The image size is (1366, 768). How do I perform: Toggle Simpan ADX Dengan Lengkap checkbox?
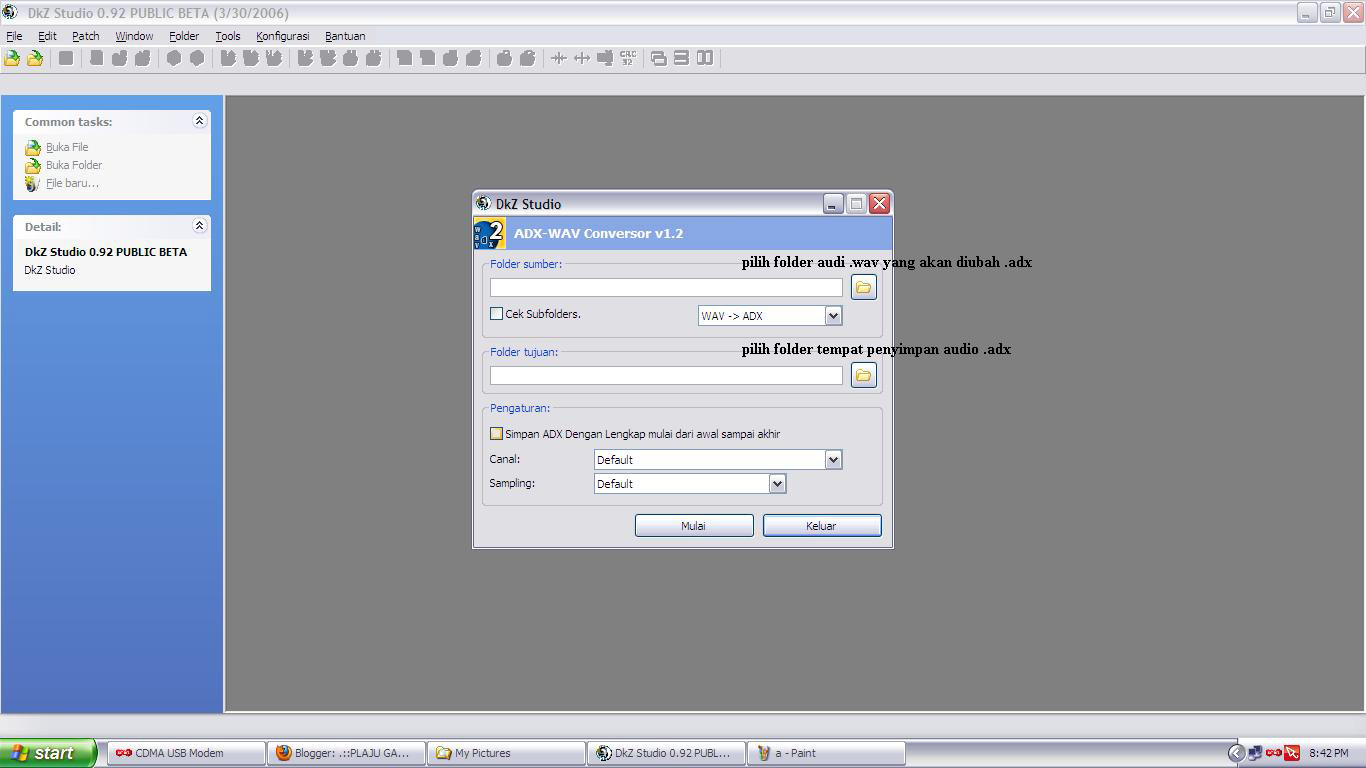tap(496, 434)
